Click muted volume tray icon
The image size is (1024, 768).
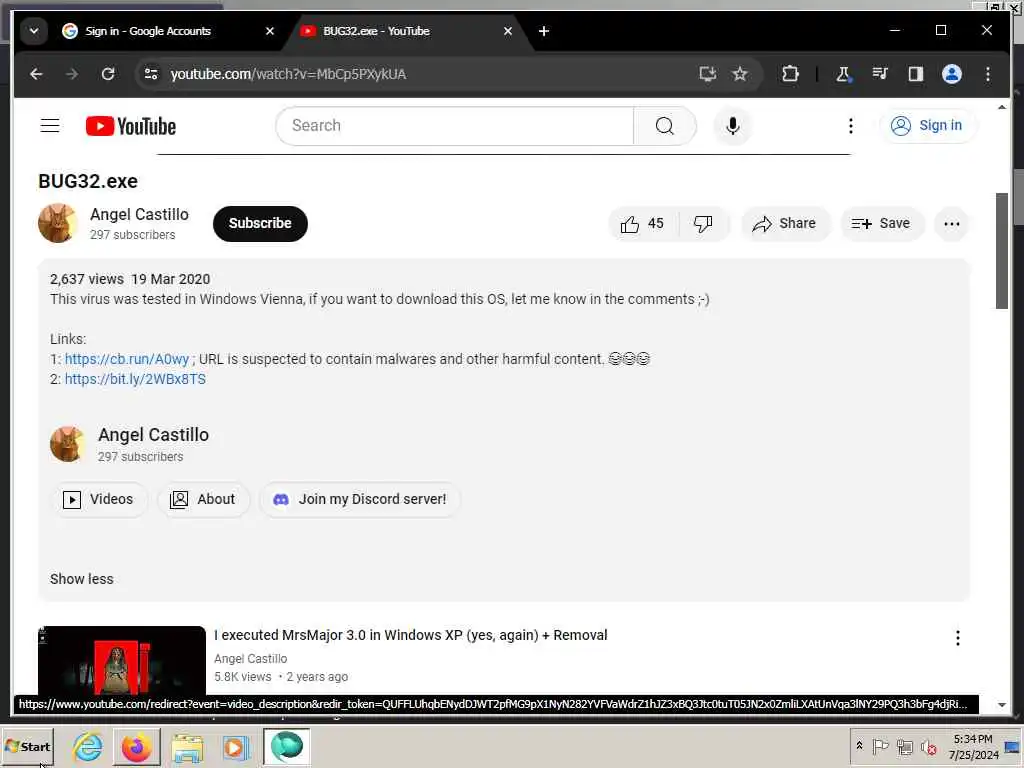(x=928, y=746)
